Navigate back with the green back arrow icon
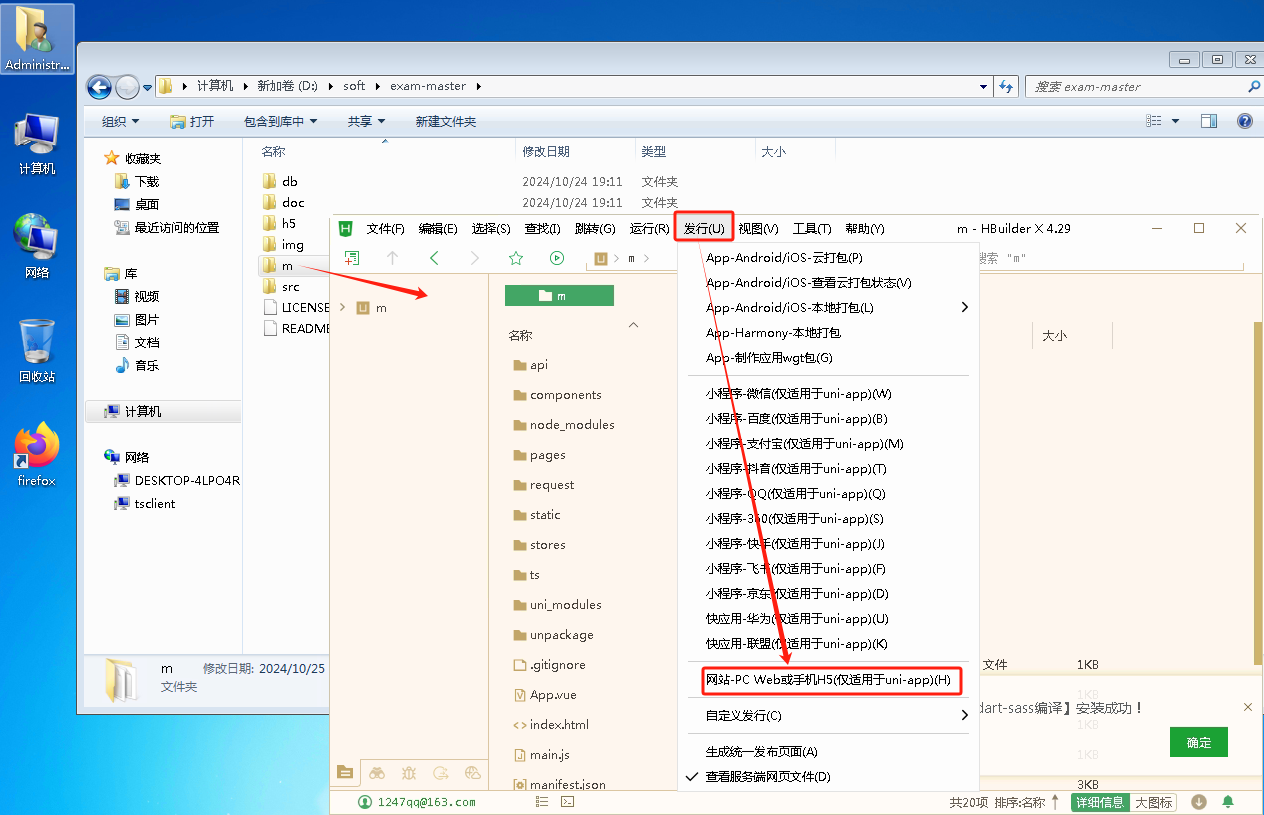This screenshot has width=1264, height=815. pyautogui.click(x=433, y=257)
